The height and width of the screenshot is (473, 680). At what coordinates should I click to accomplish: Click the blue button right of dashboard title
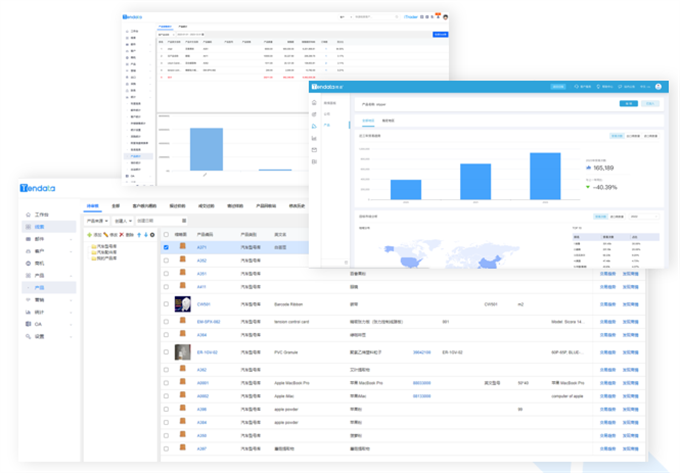(x=629, y=103)
